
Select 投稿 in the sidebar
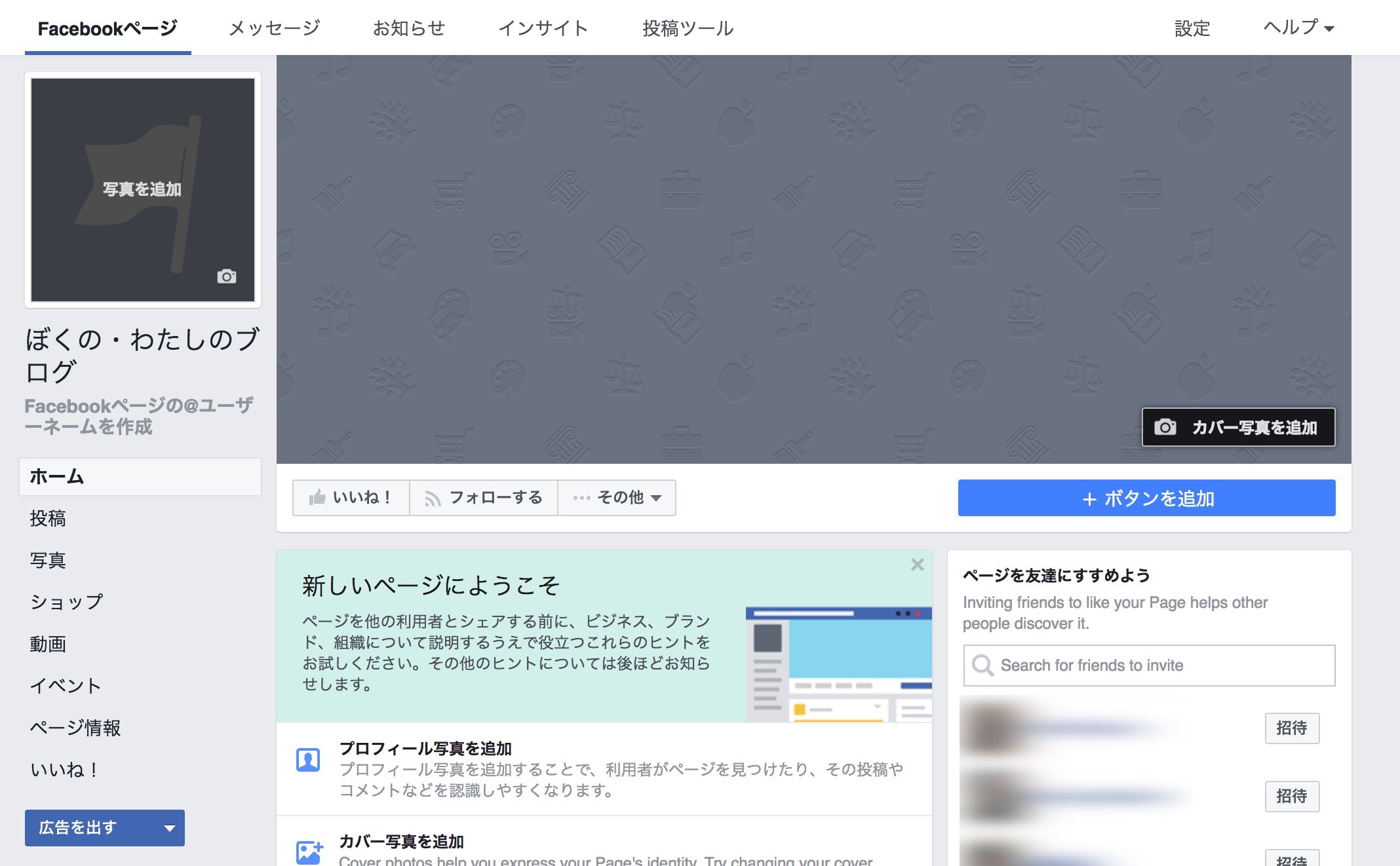(x=48, y=518)
